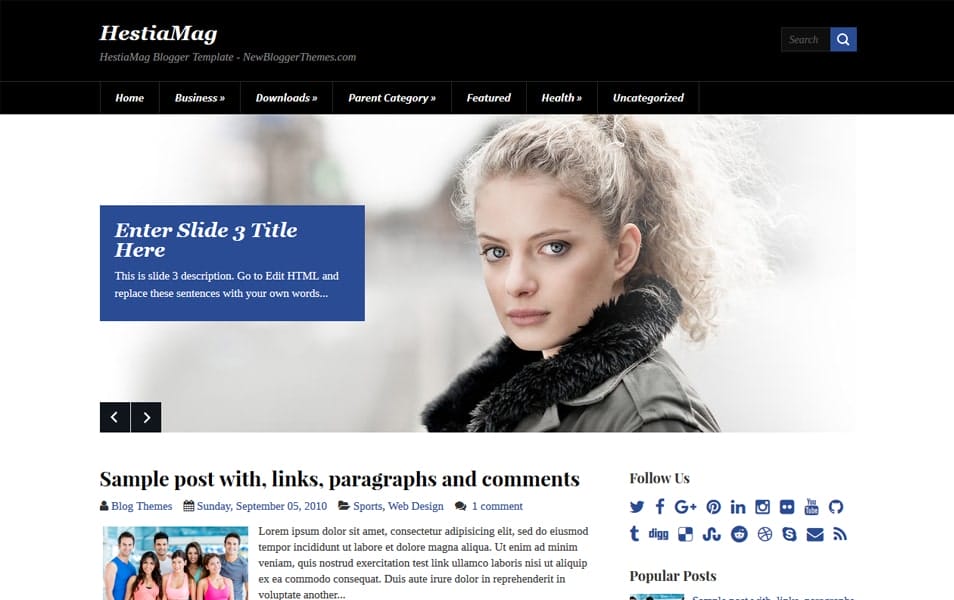Click the Facebook icon under Follow Us

(660, 507)
